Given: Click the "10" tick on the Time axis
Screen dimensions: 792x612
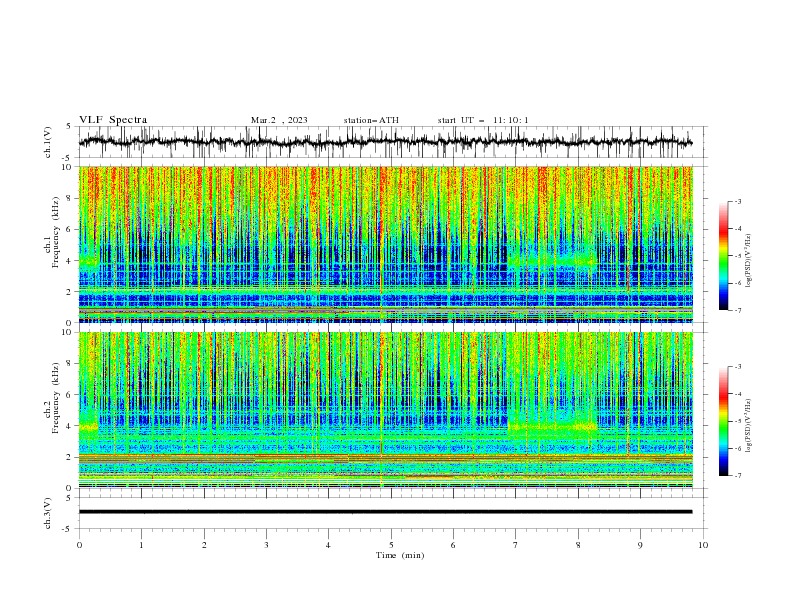Looking at the screenshot, I should pyautogui.click(x=703, y=545).
